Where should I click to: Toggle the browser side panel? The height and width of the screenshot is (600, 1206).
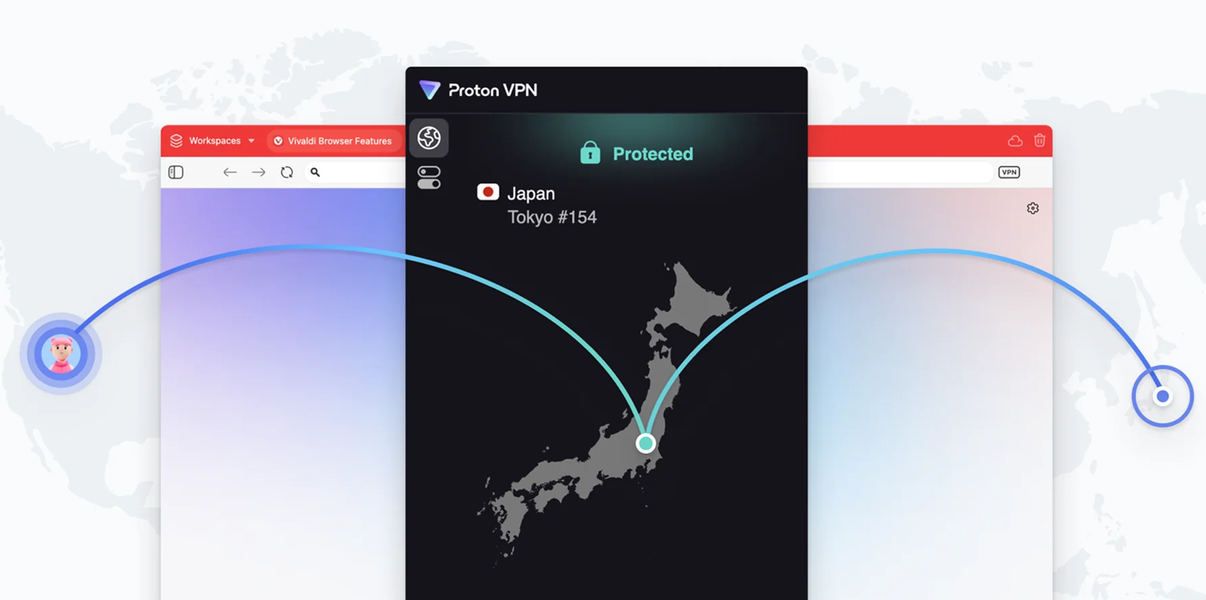coord(176,172)
